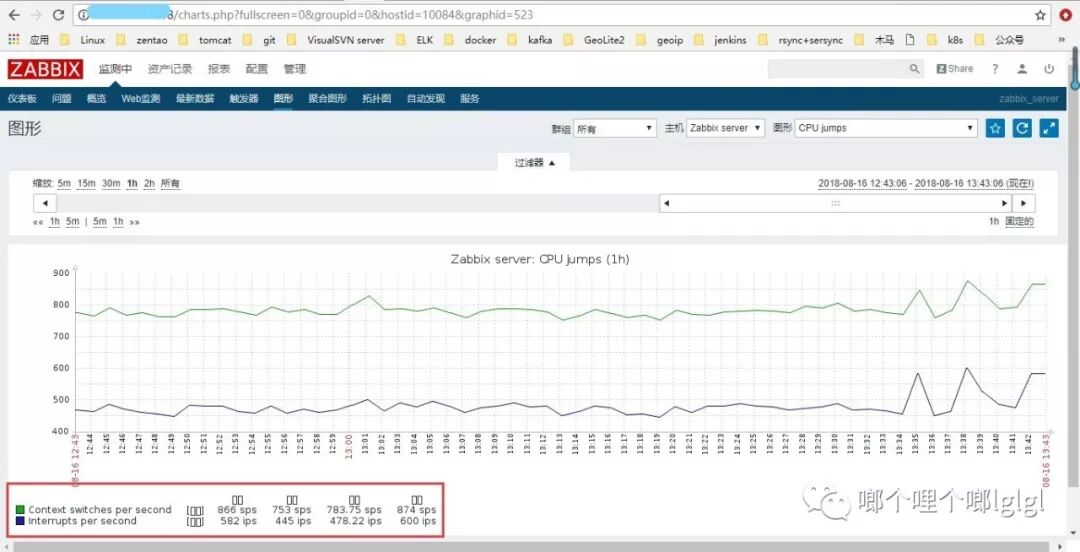
Task: Collapse the 过滤器 filter panel
Action: pos(534,163)
